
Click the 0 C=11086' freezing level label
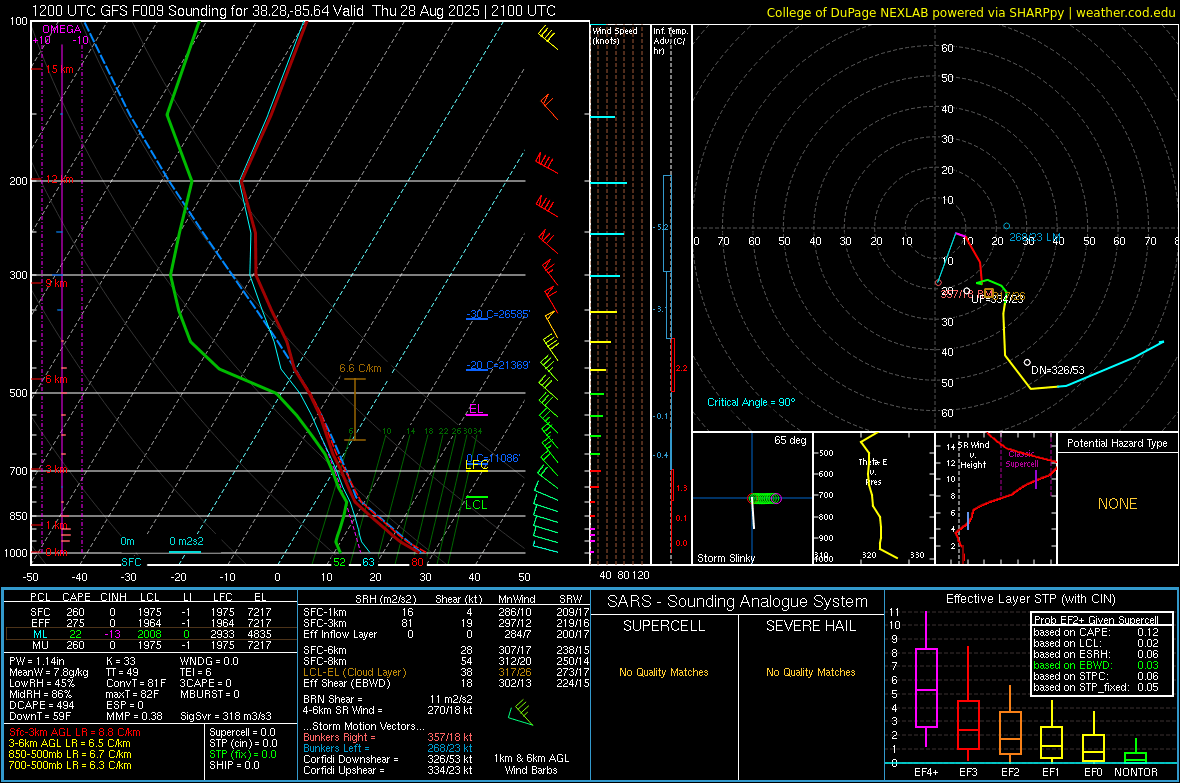[x=493, y=458]
